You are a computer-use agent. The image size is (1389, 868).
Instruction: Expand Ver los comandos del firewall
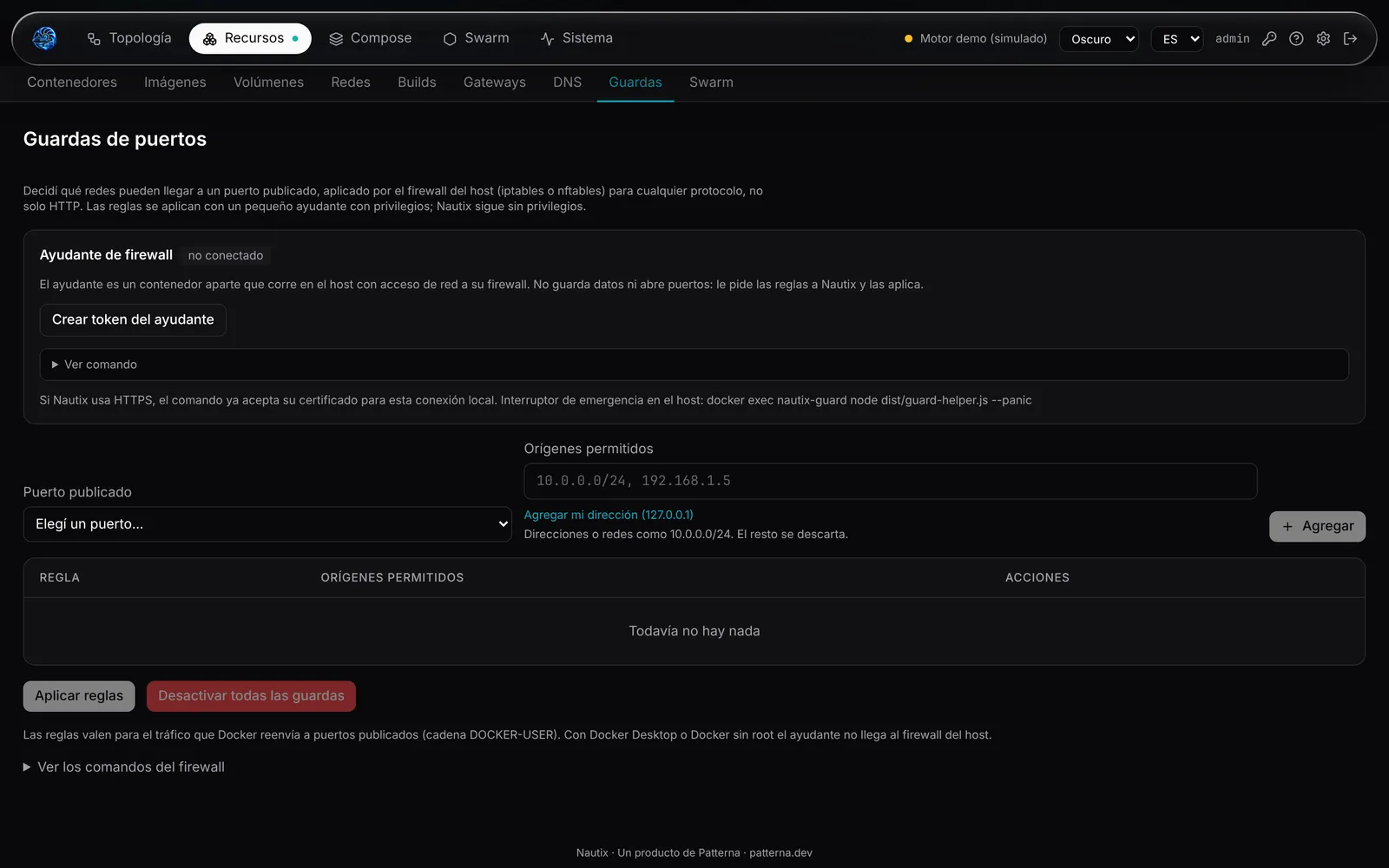click(x=124, y=767)
